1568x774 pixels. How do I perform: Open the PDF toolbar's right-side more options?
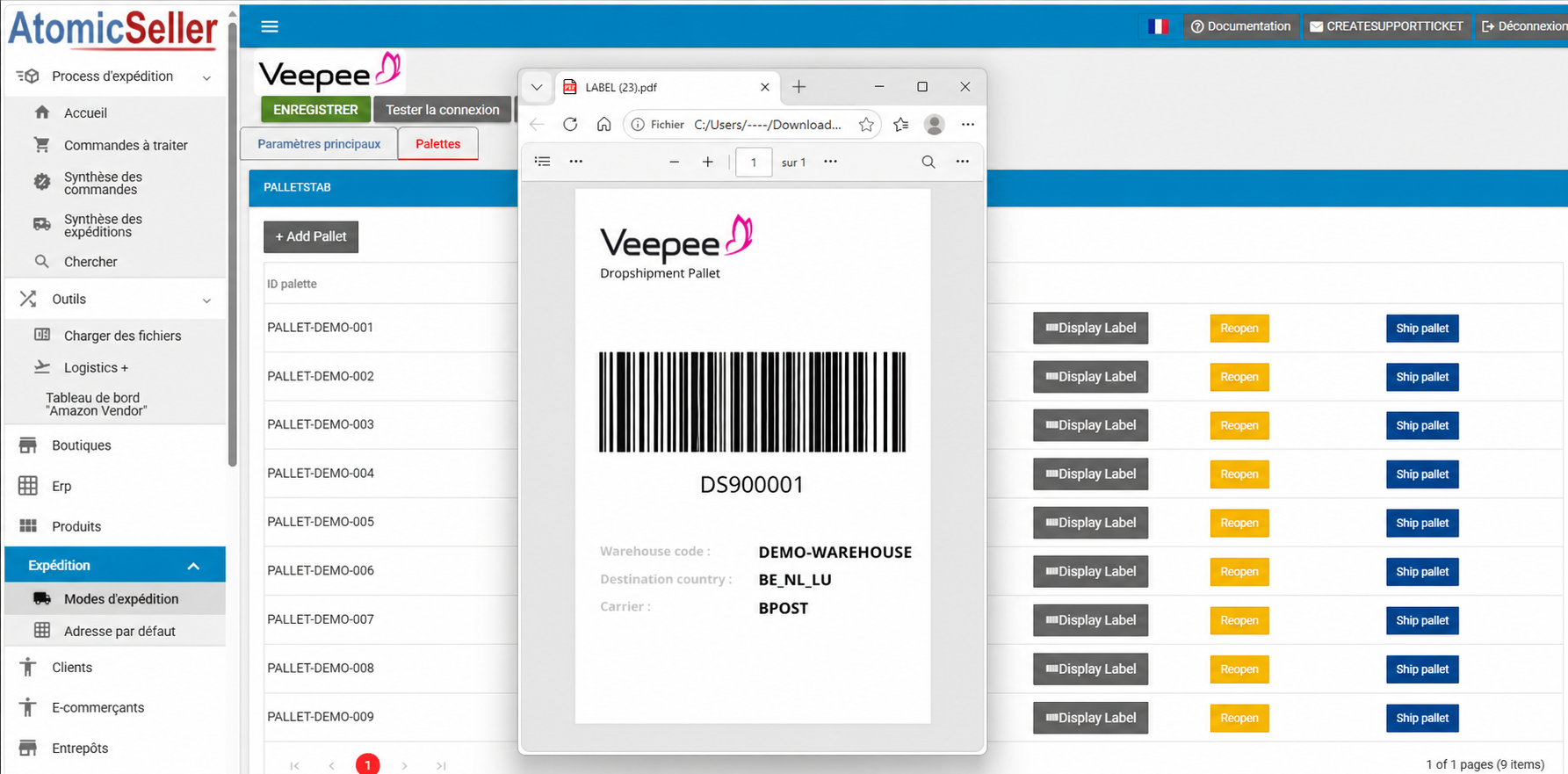[963, 162]
